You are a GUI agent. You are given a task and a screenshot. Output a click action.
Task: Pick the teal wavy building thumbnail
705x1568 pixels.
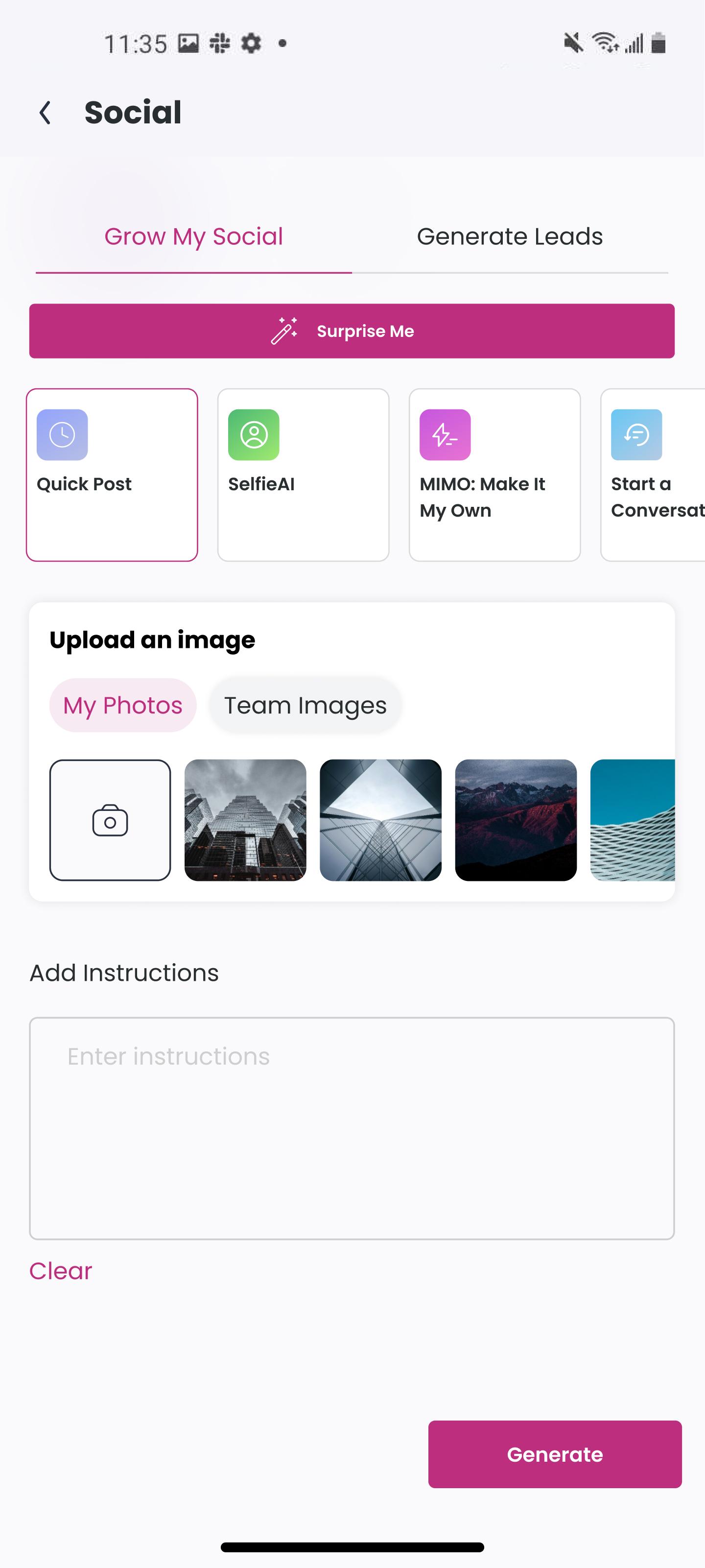[x=633, y=820]
